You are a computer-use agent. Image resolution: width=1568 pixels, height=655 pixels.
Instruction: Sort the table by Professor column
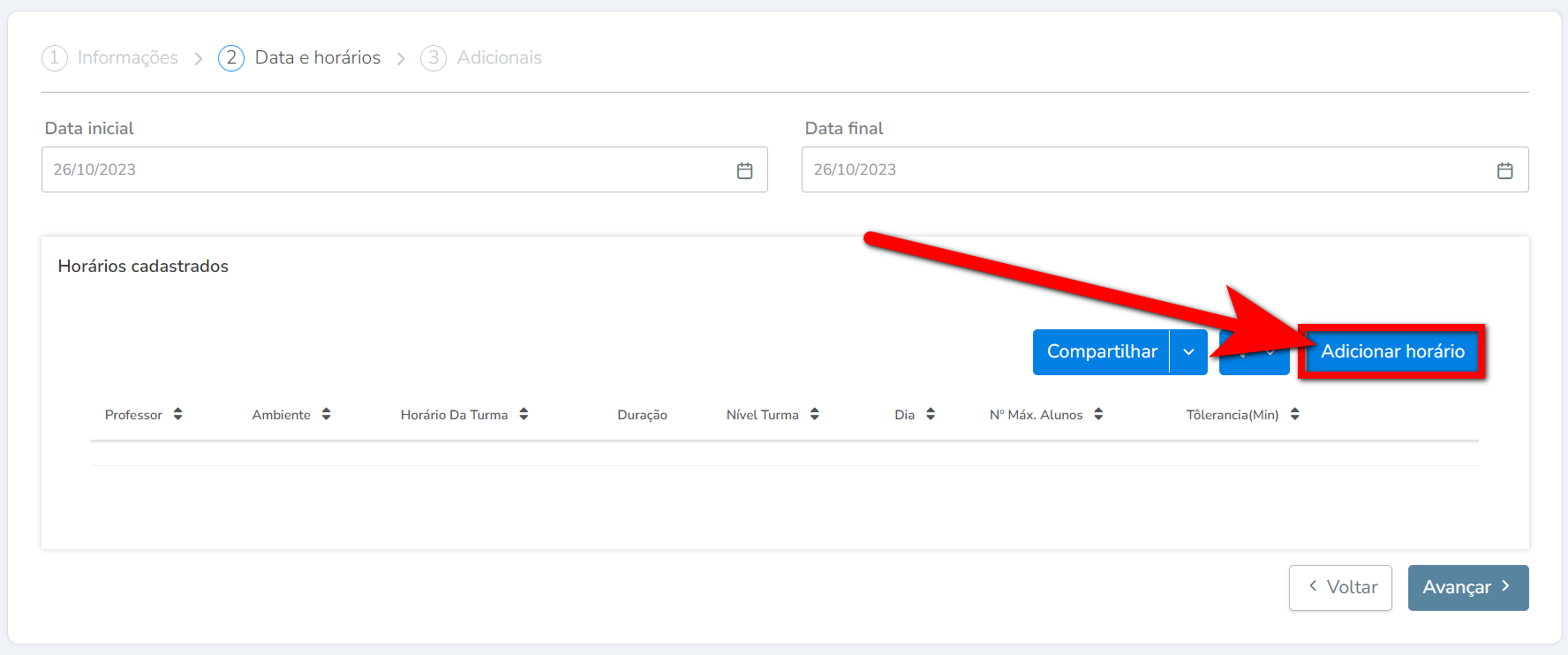(177, 414)
